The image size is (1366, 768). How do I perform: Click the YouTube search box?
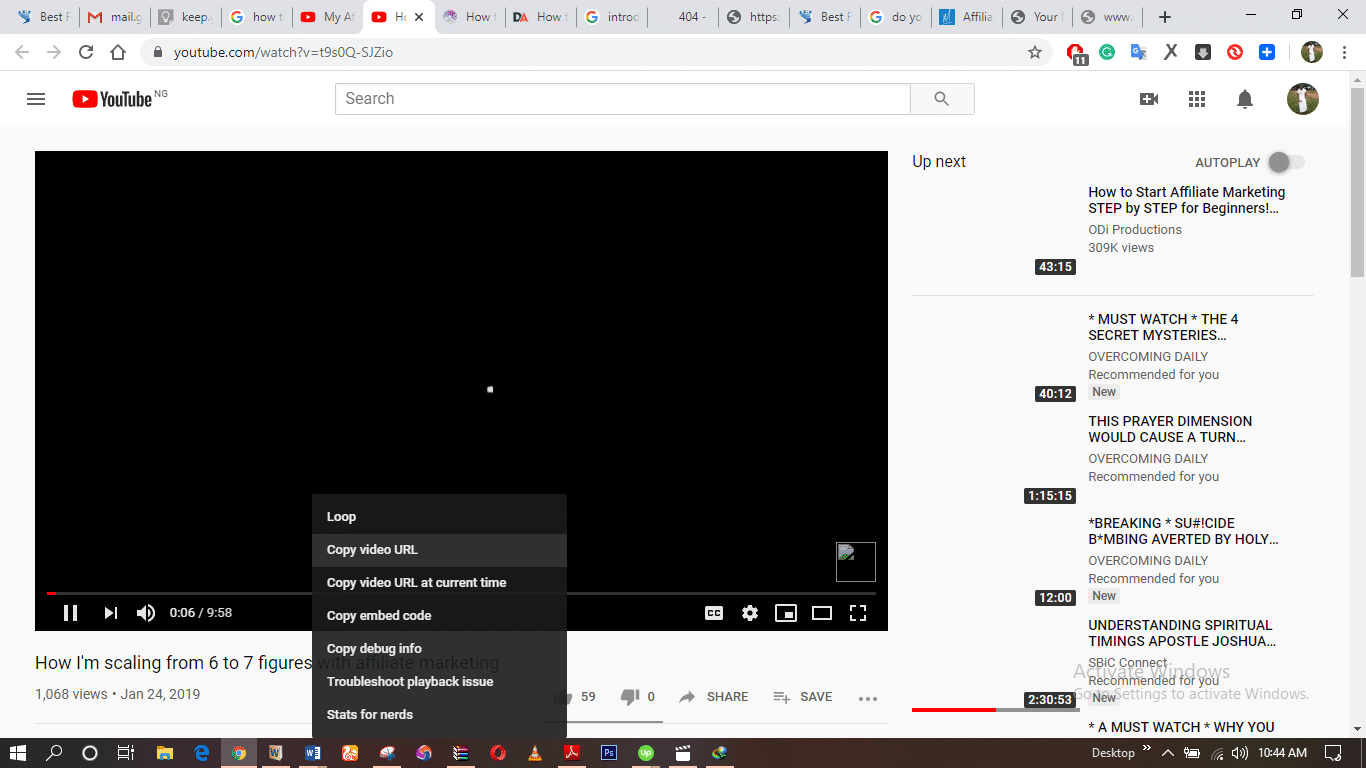point(622,99)
